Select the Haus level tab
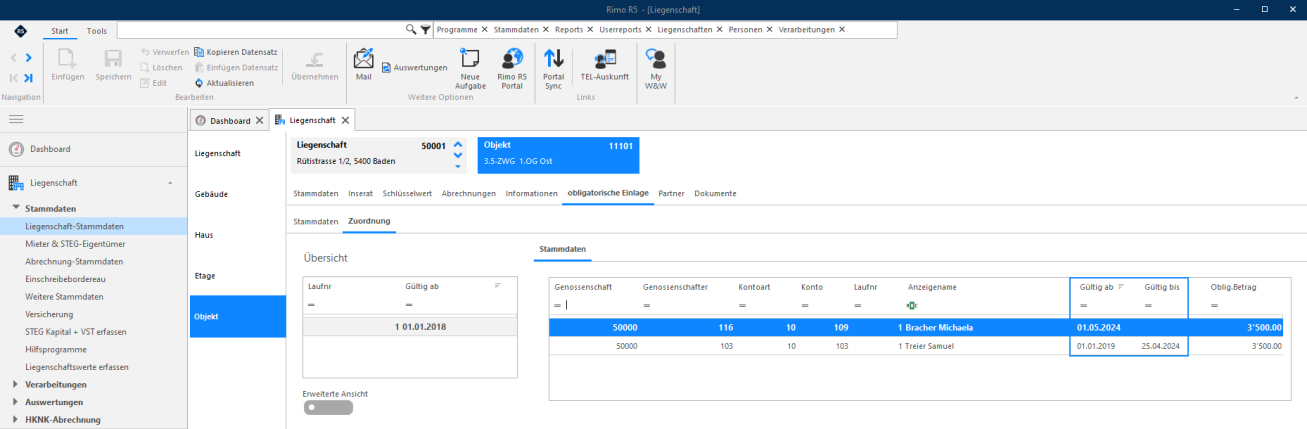The width and height of the screenshot is (1307, 429). pos(237,235)
